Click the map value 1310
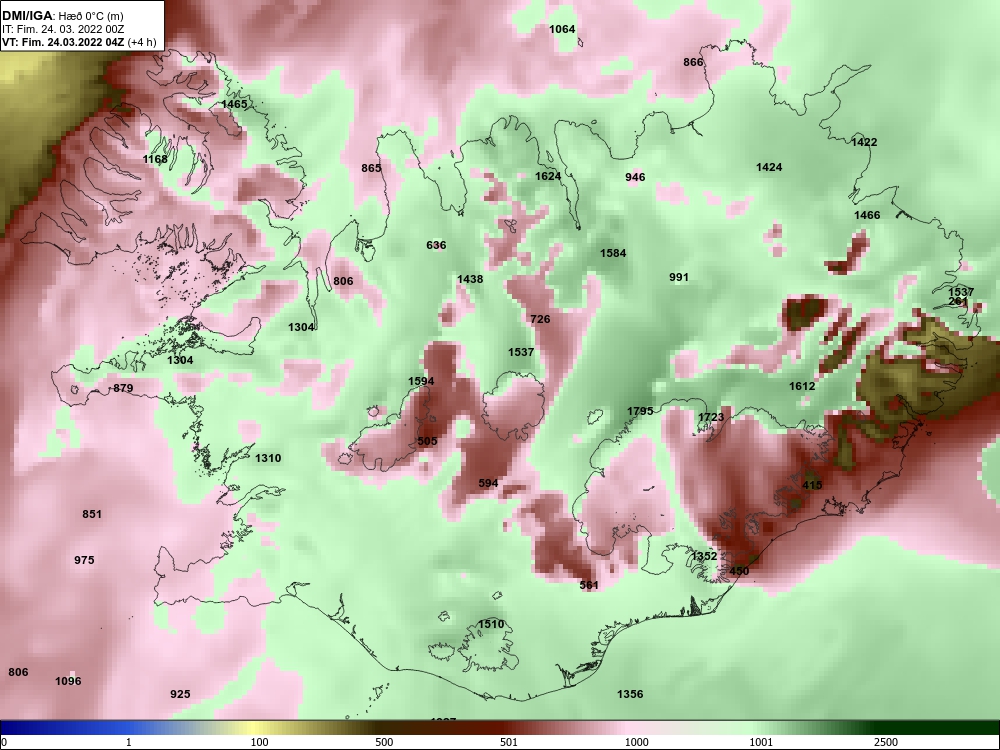 tap(268, 458)
